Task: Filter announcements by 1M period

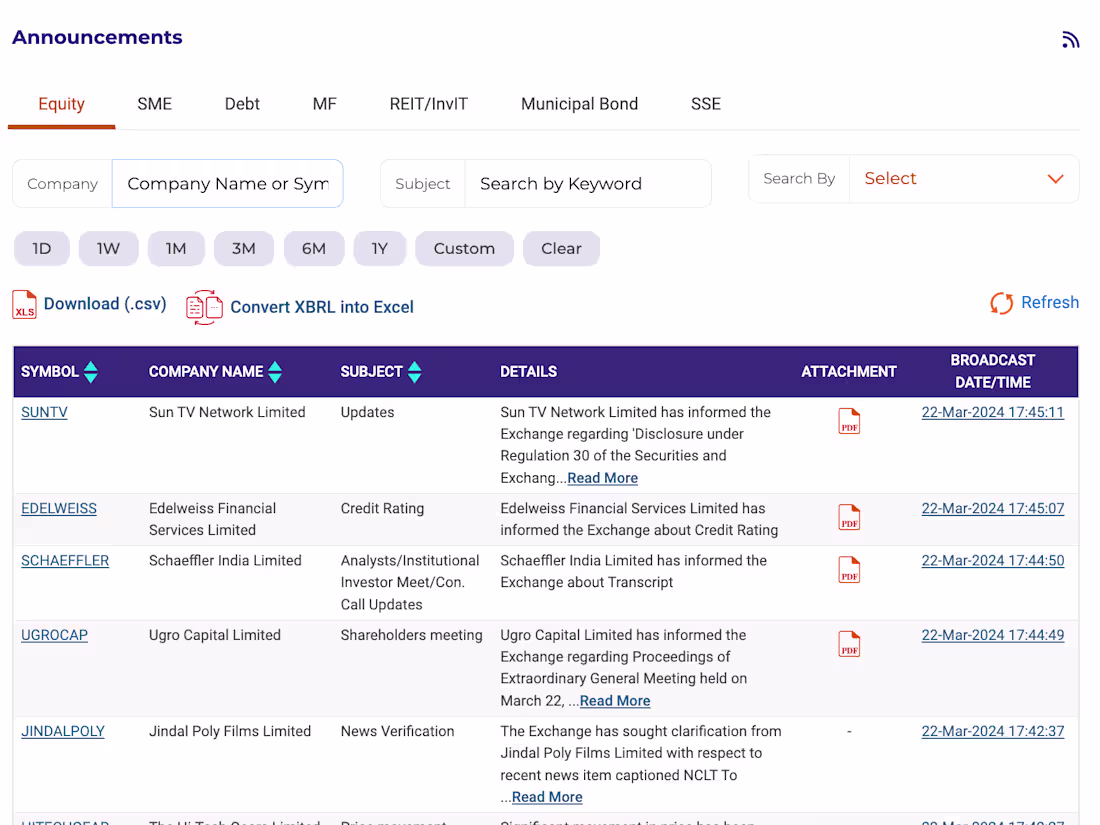Action: pos(176,248)
